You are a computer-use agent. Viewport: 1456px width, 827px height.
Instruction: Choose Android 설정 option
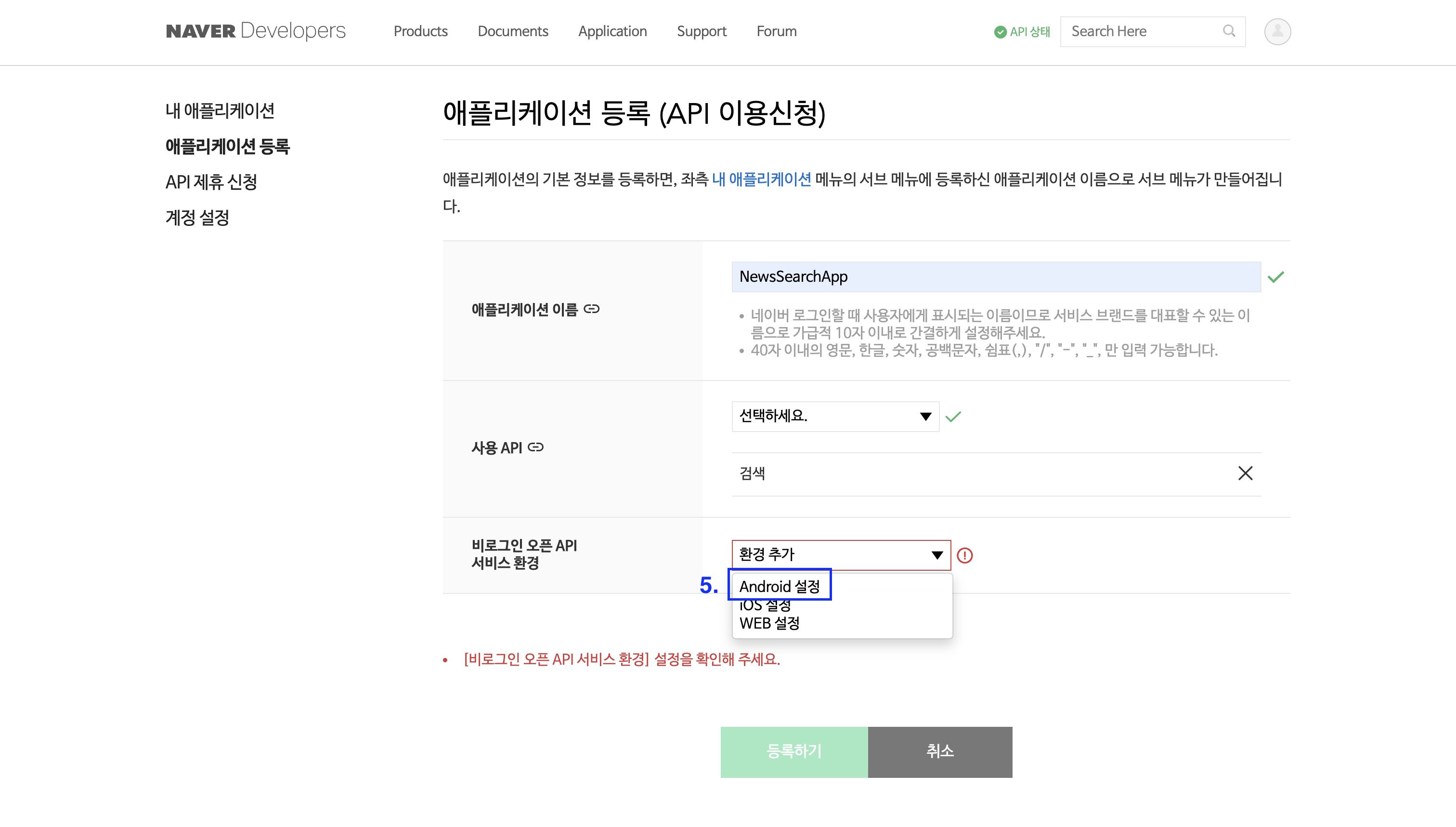tap(780, 586)
